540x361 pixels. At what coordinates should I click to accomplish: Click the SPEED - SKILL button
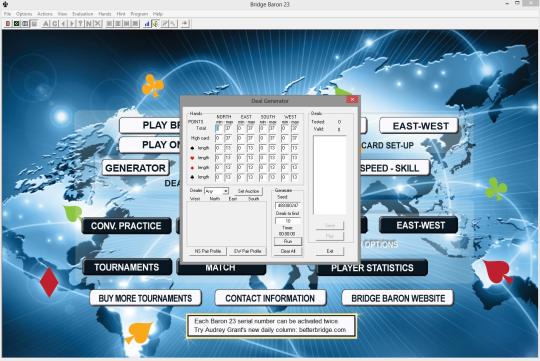(394, 168)
